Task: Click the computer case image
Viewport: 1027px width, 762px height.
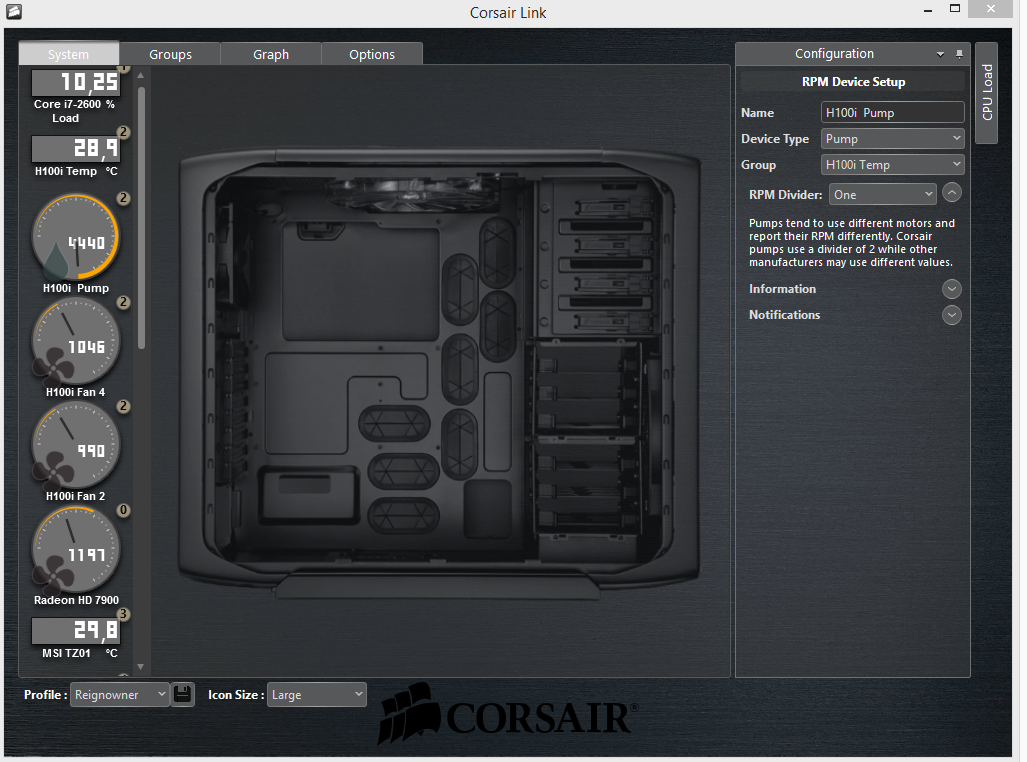Action: 439,372
